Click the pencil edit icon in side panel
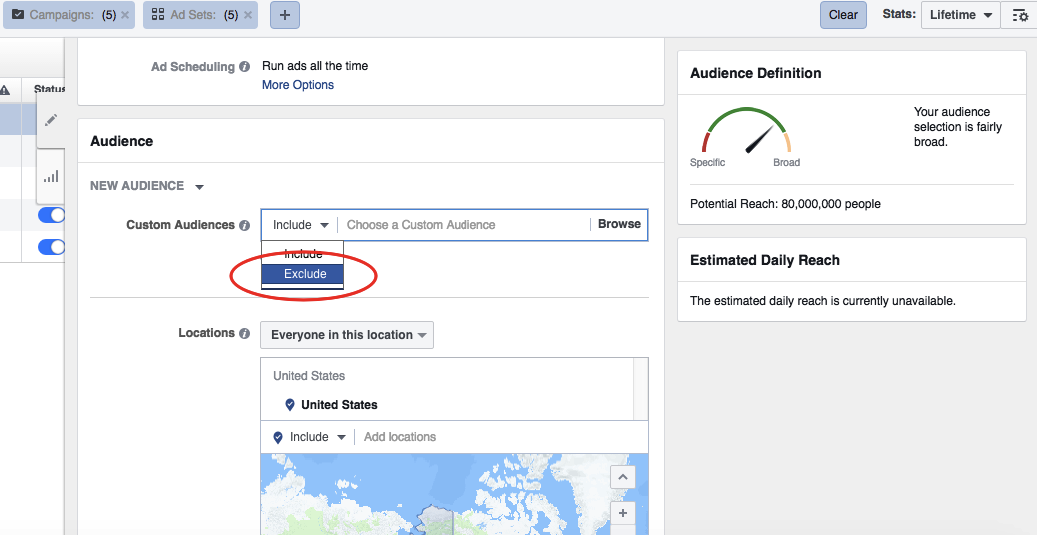Viewport: 1037px width, 535px height. click(51, 120)
